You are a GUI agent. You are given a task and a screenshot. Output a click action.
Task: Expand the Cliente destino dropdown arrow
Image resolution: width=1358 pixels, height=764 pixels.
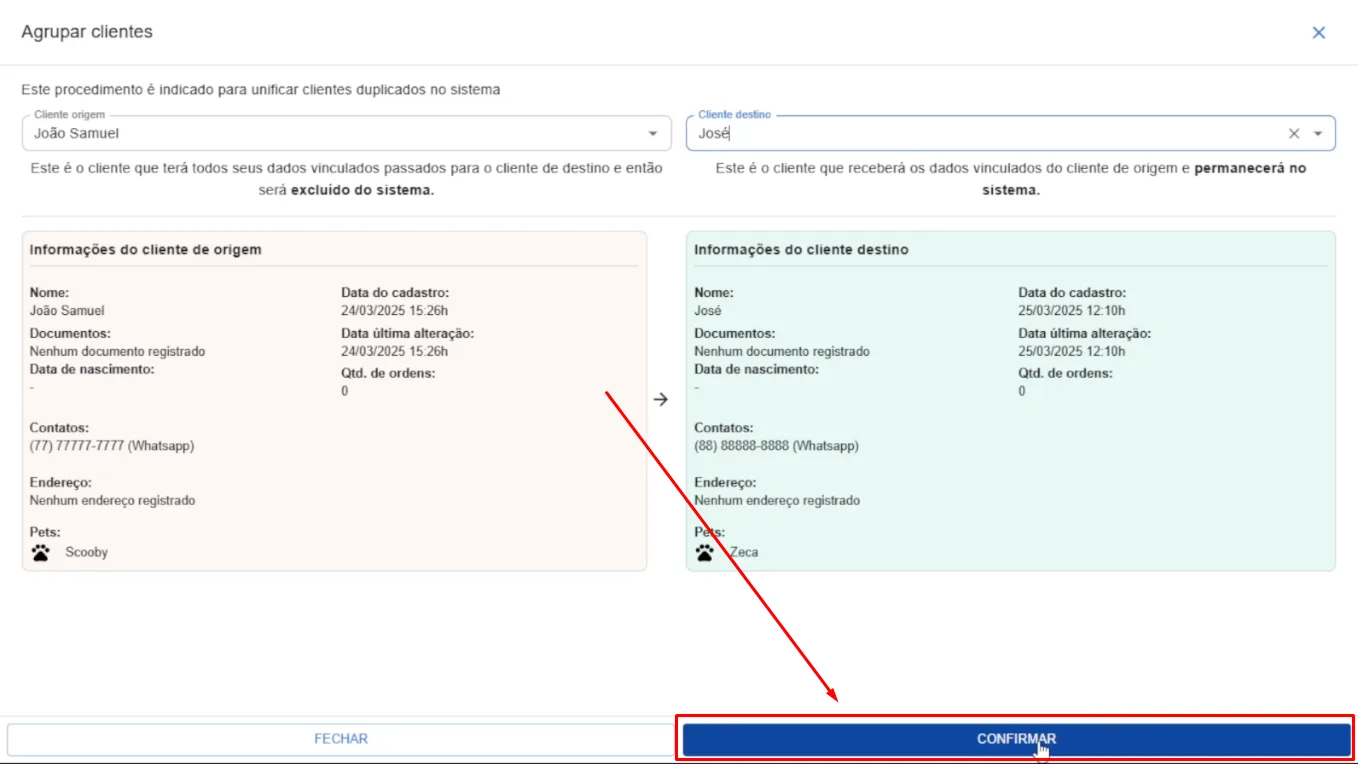[1318, 133]
